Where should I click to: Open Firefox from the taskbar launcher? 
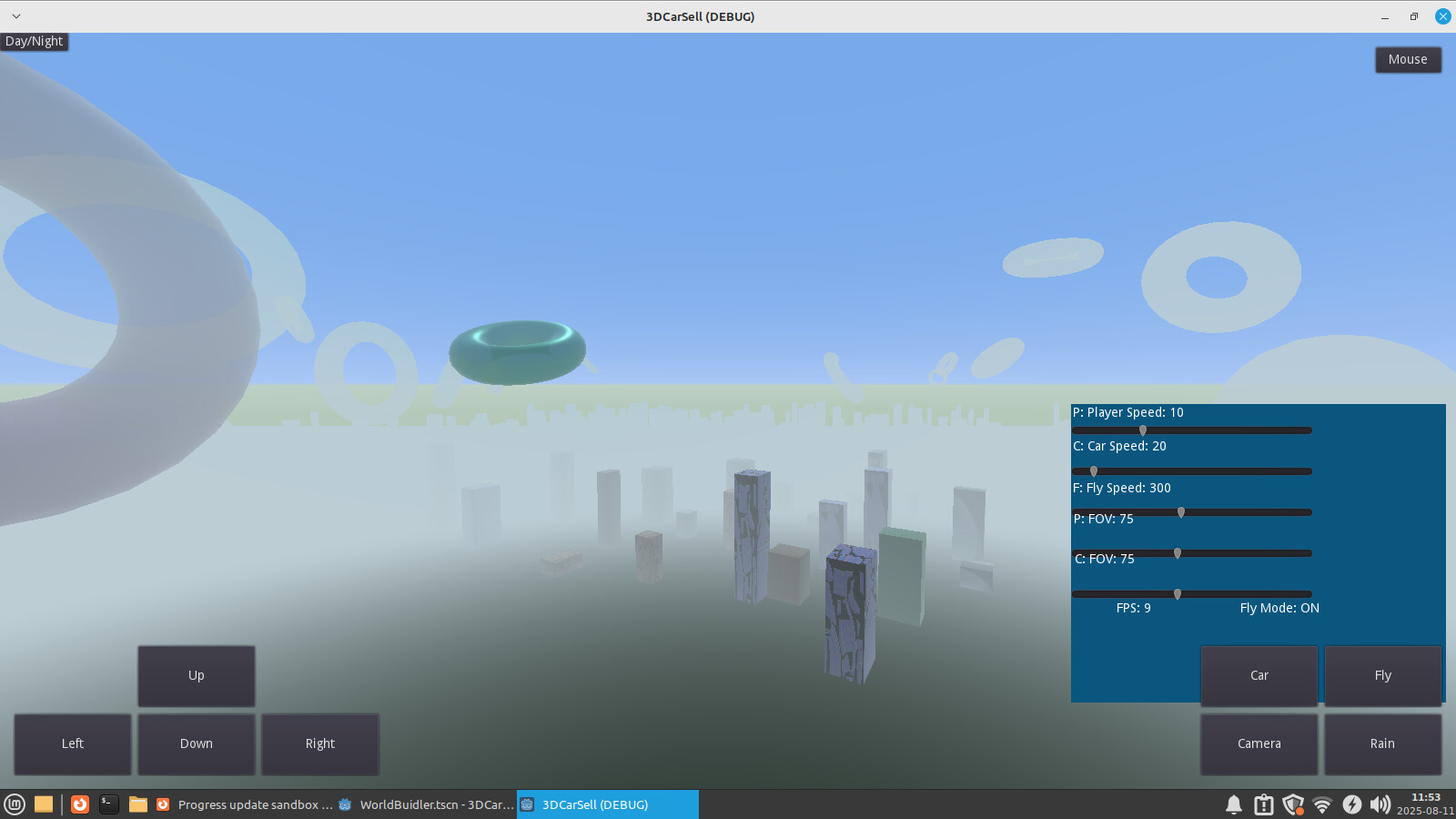pyautogui.click(x=80, y=804)
